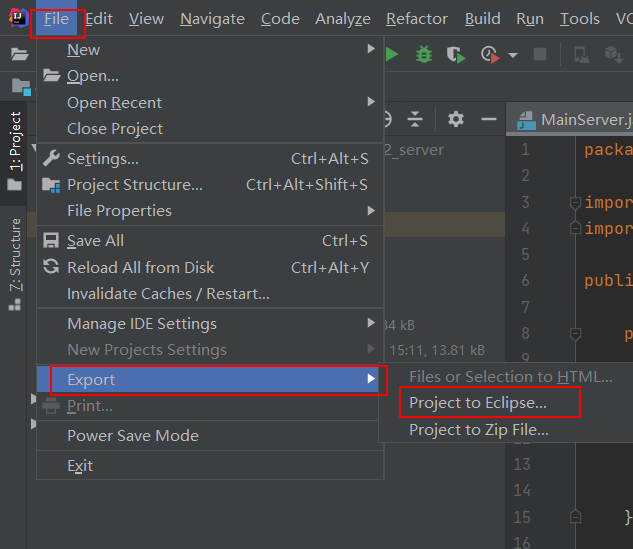Open the Run menu
This screenshot has width=633, height=549.
[530, 19]
